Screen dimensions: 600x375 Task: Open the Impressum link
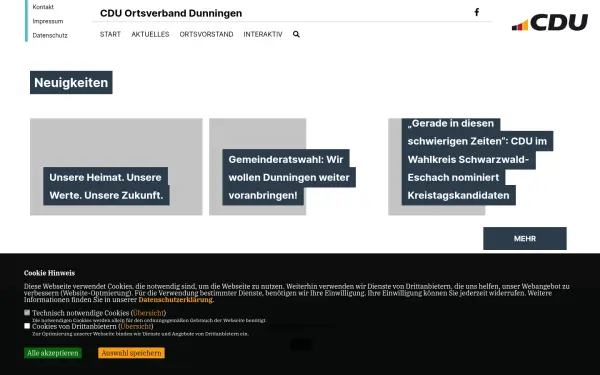(x=48, y=21)
